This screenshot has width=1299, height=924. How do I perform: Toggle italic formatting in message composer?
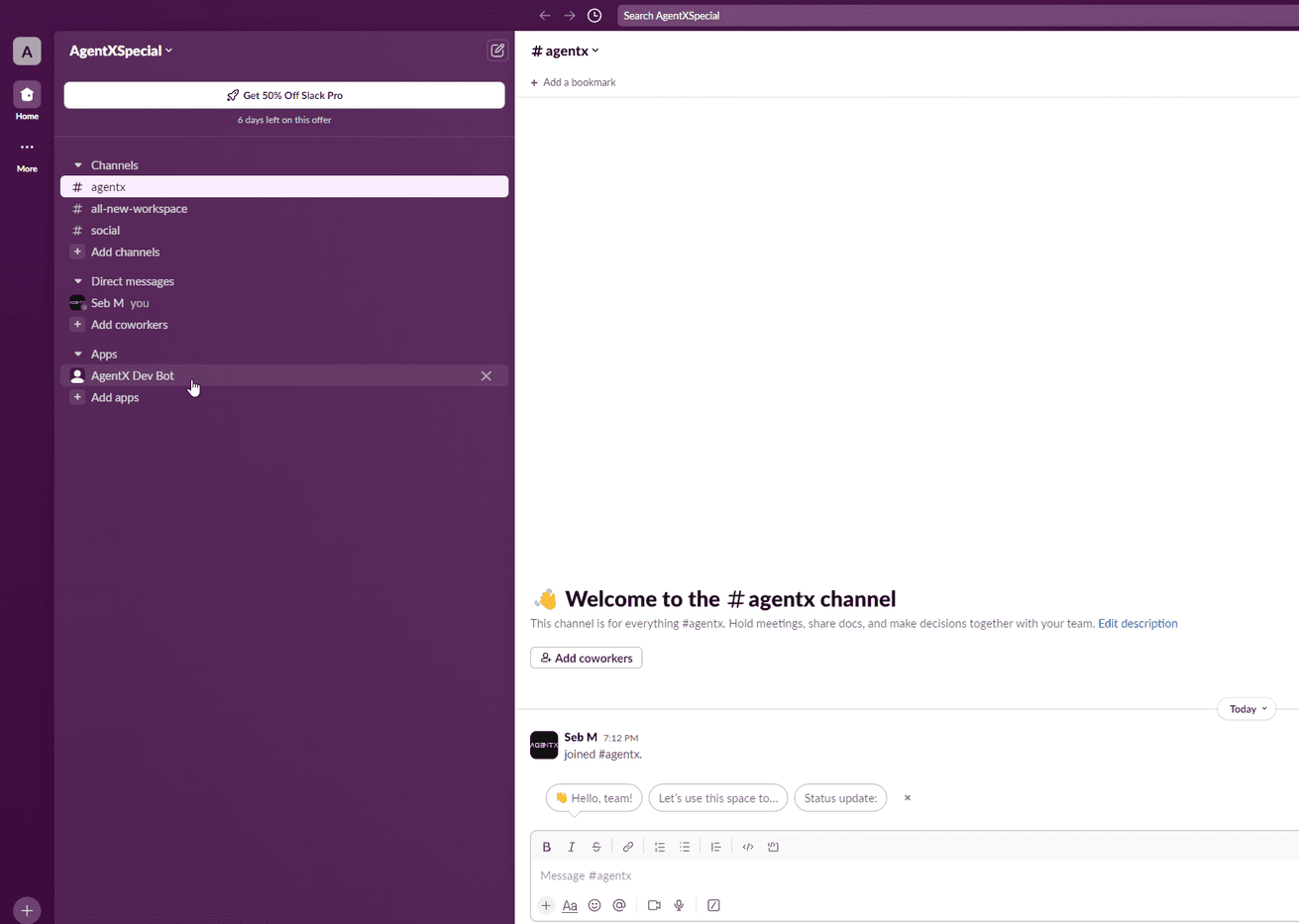572,847
